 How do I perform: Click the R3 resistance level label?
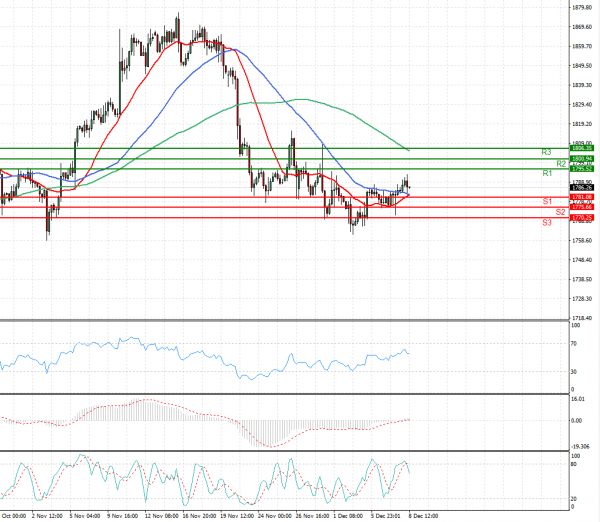546,152
